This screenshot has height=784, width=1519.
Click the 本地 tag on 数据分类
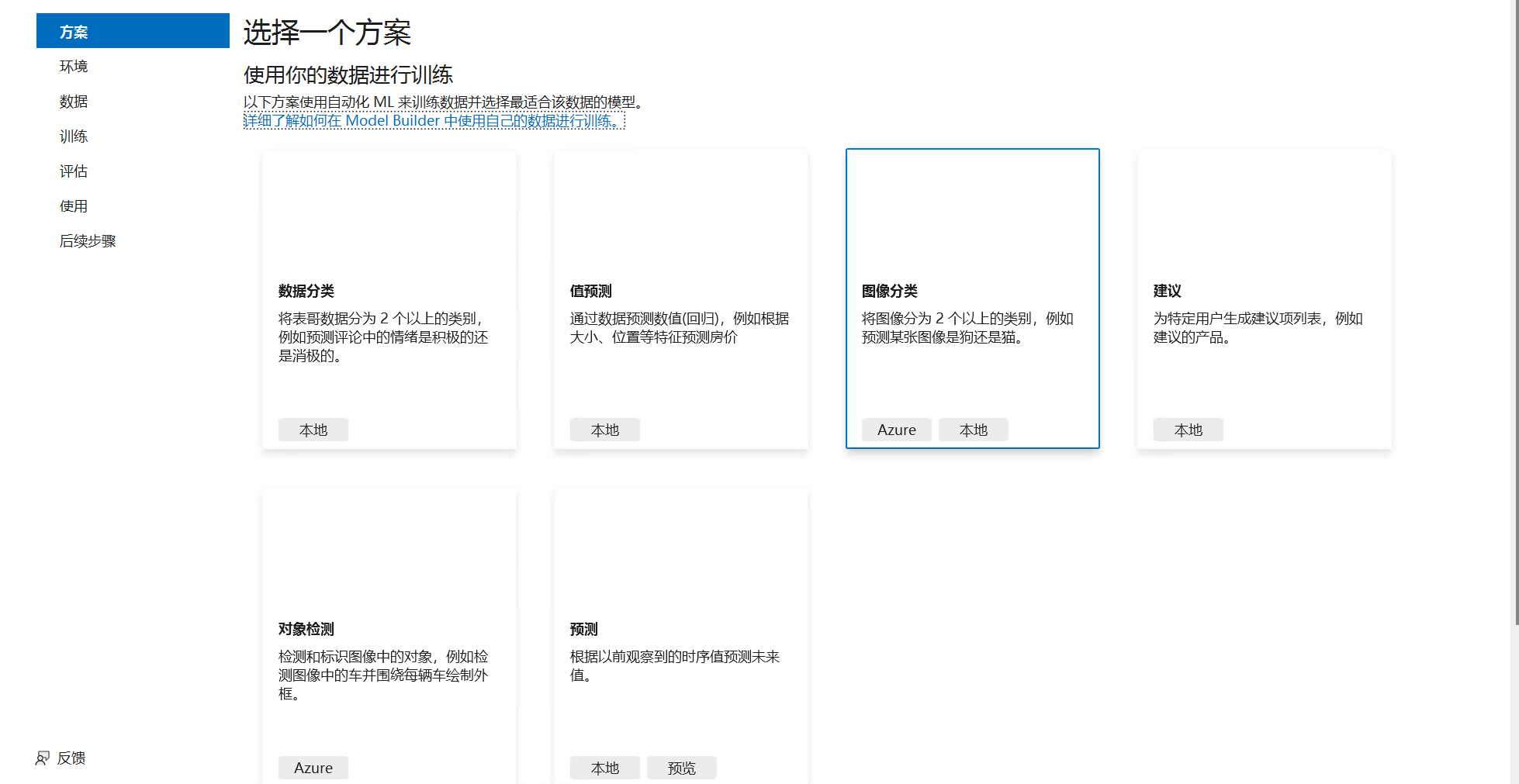click(x=313, y=430)
